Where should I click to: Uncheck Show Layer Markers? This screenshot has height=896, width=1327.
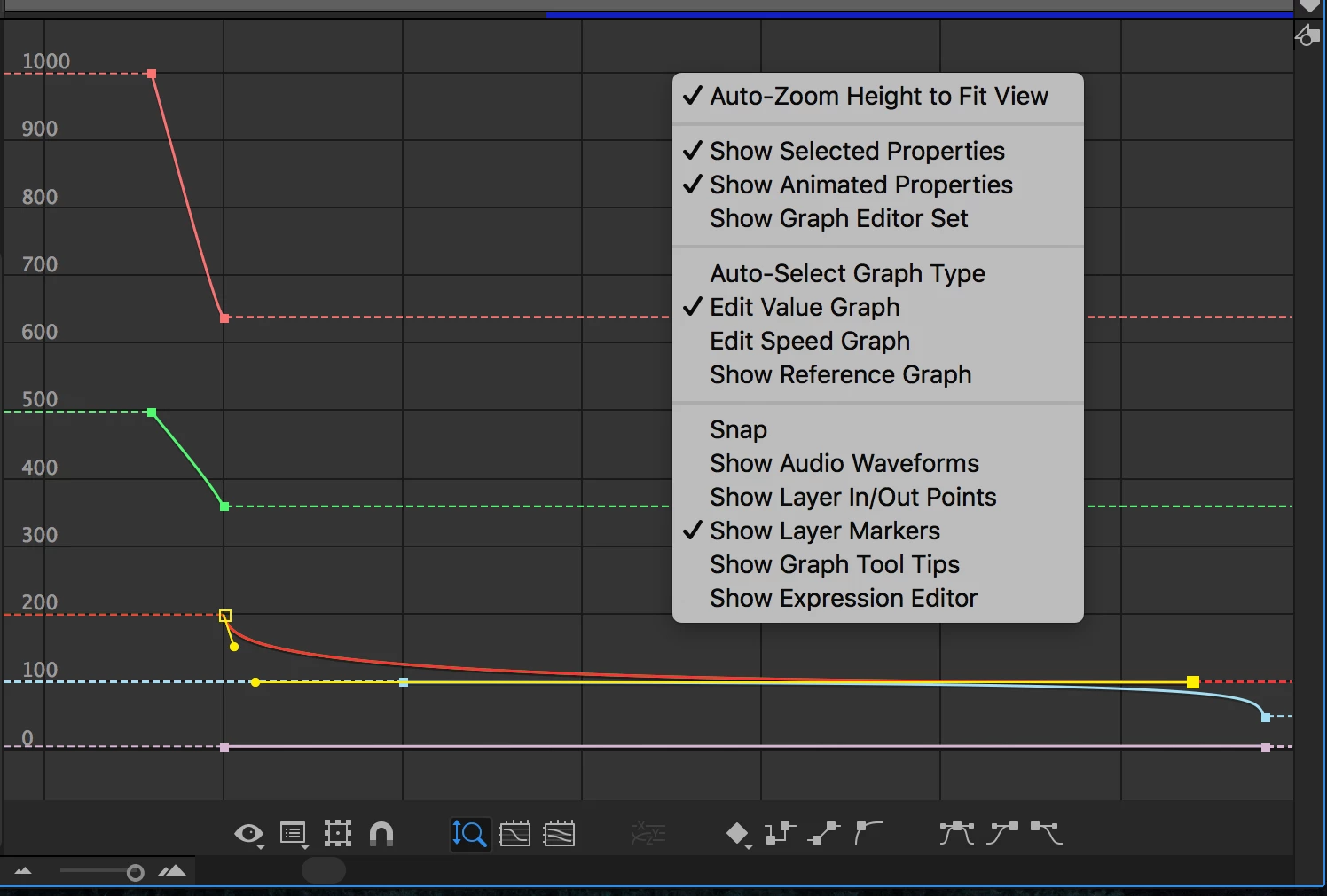click(878, 531)
